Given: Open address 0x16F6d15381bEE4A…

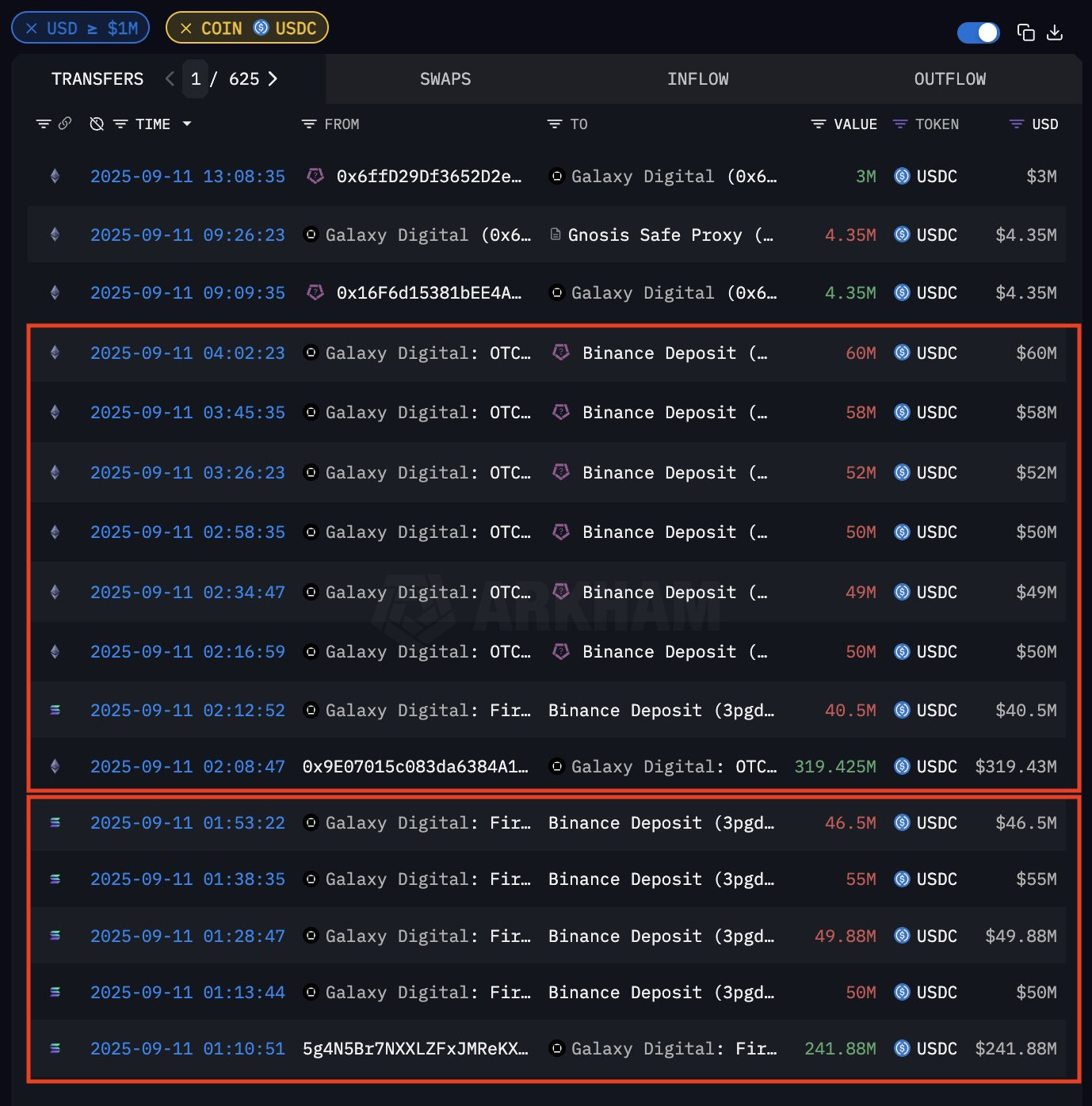Looking at the screenshot, I should click(429, 292).
